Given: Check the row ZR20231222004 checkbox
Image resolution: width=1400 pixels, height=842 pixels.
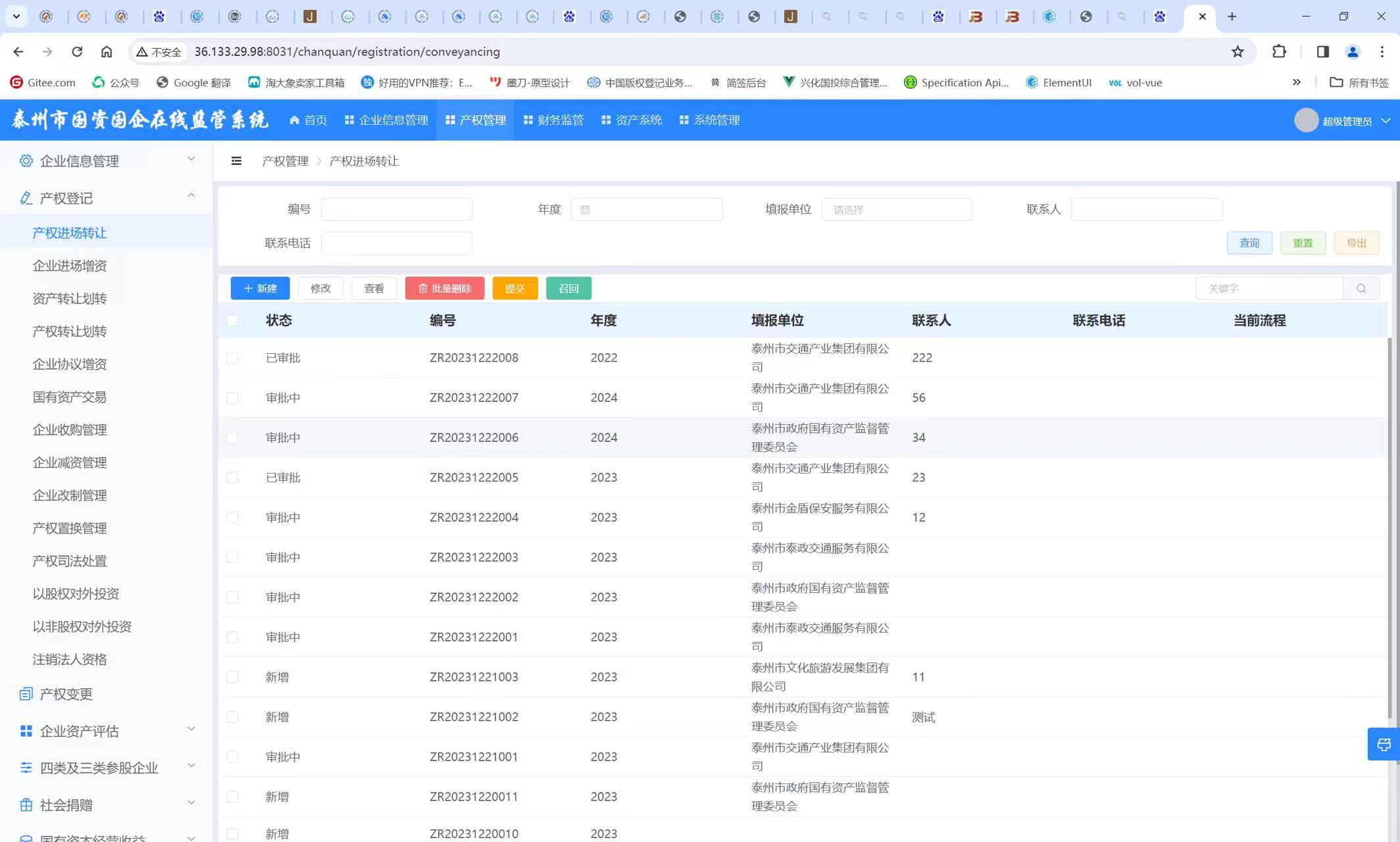Looking at the screenshot, I should click(232, 517).
